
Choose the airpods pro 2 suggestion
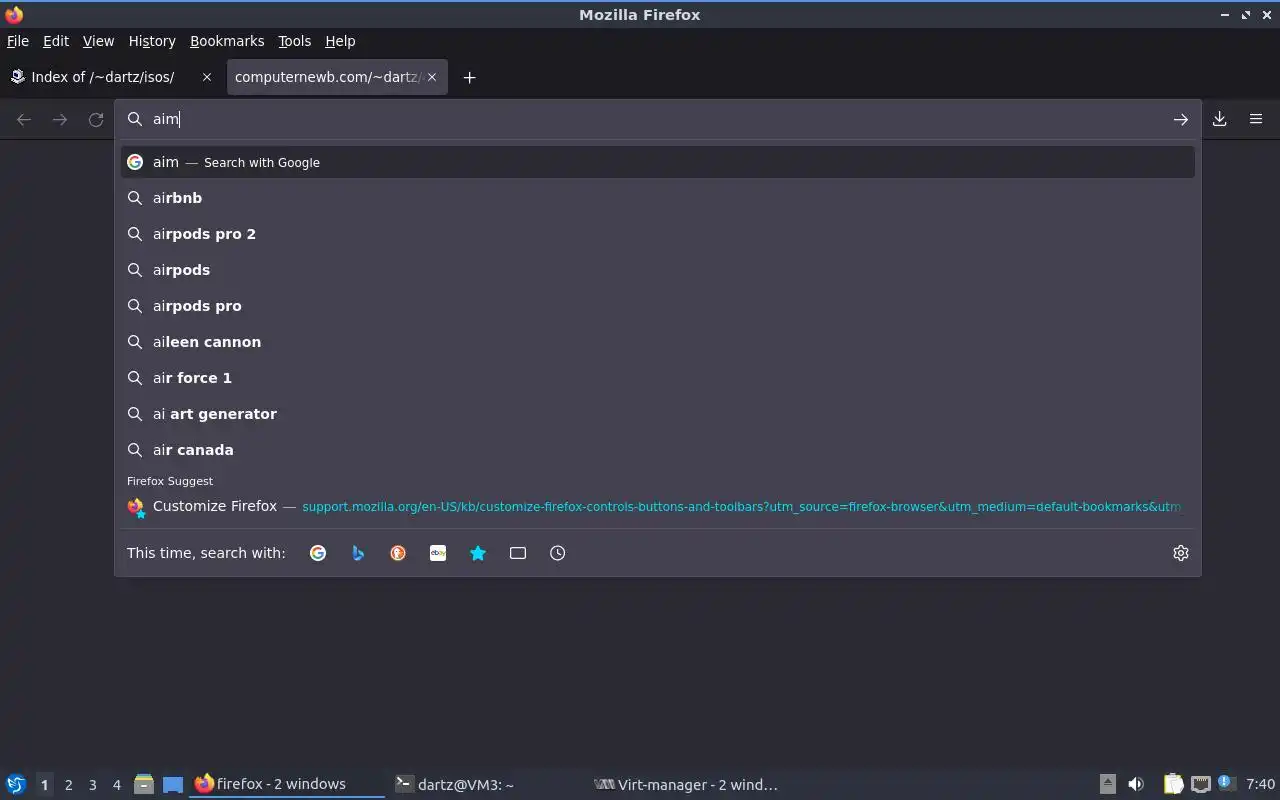(658, 234)
